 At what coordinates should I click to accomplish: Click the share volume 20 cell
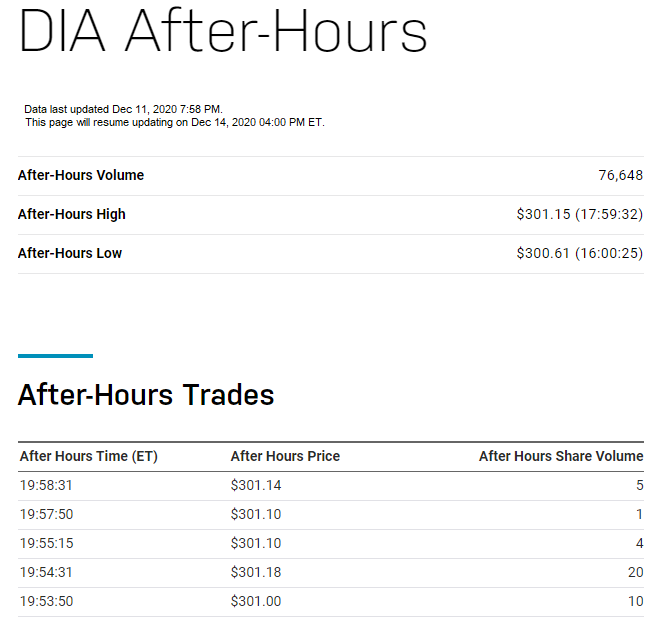coord(636,572)
